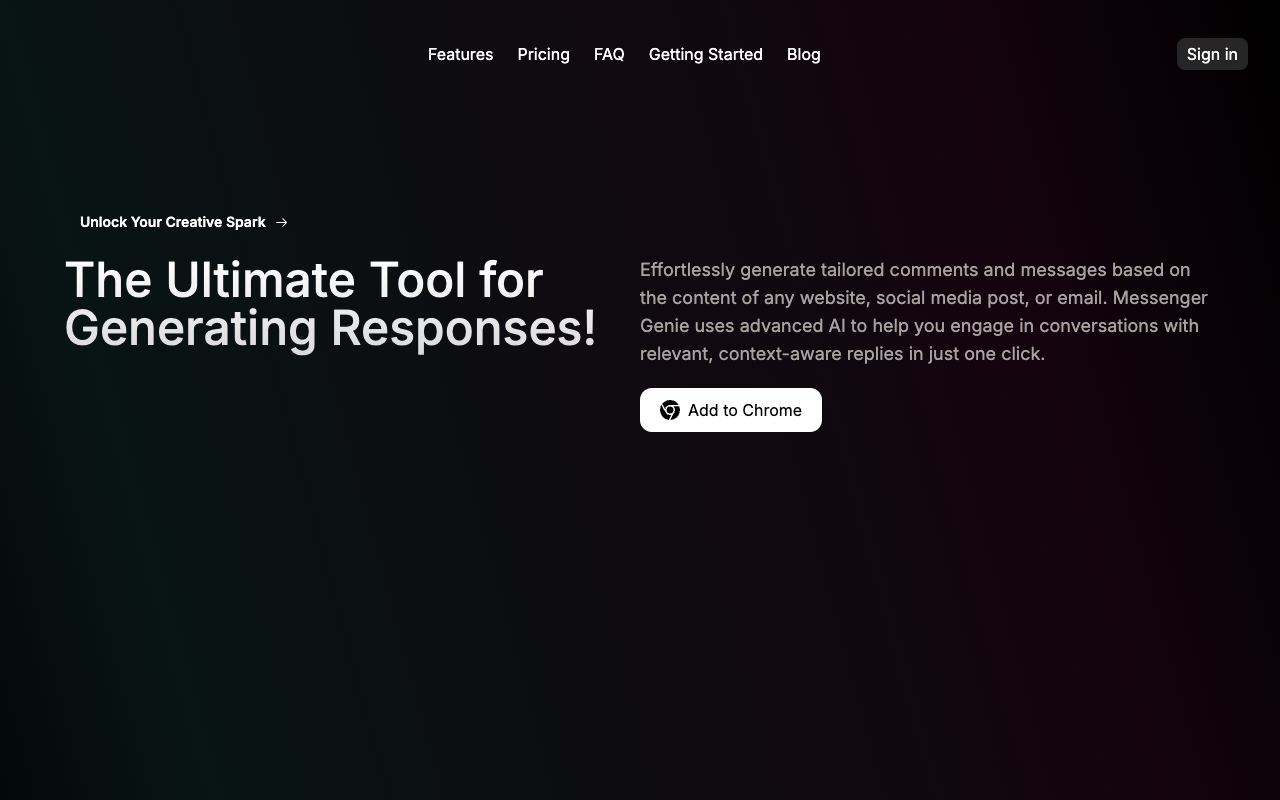Click the heading "The Ultimate Tool for"
The image size is (1280, 800).
click(x=304, y=280)
